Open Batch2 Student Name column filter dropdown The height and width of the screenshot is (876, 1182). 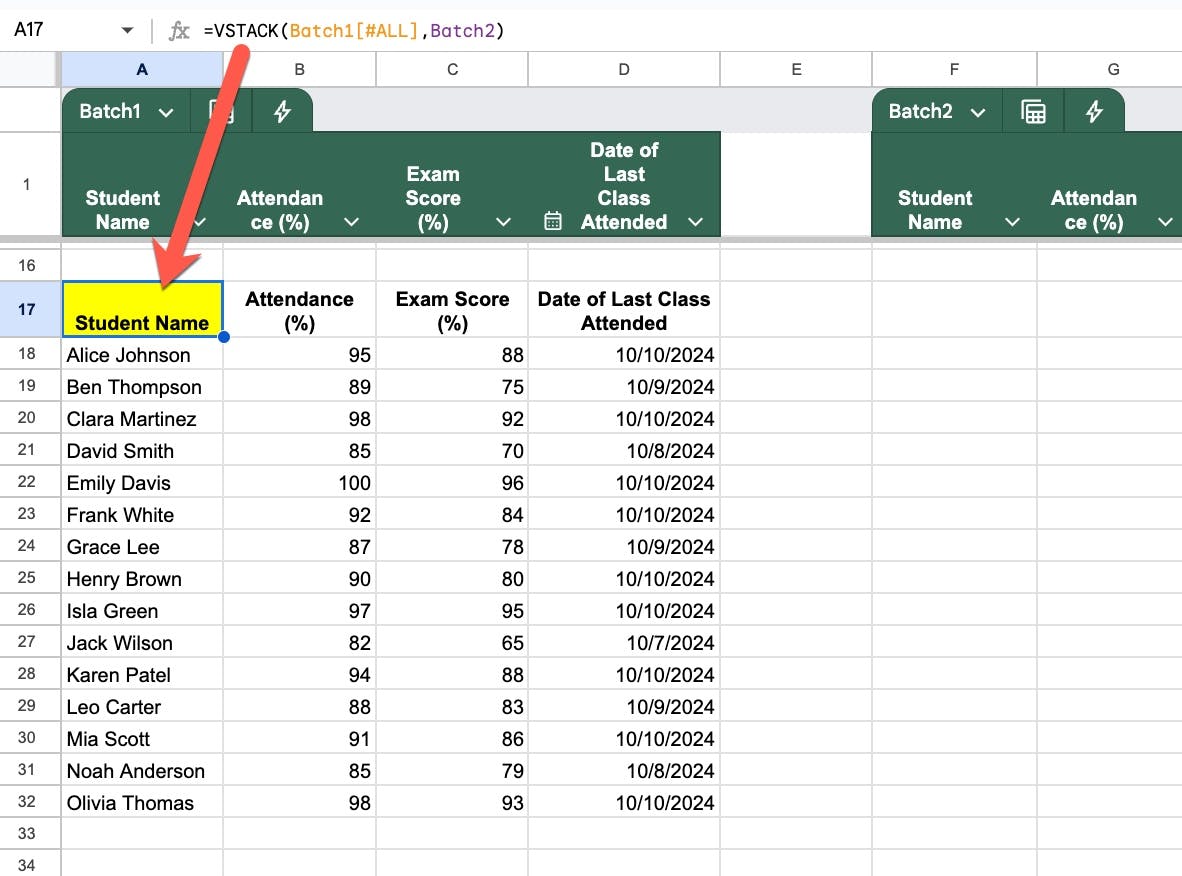1012,222
